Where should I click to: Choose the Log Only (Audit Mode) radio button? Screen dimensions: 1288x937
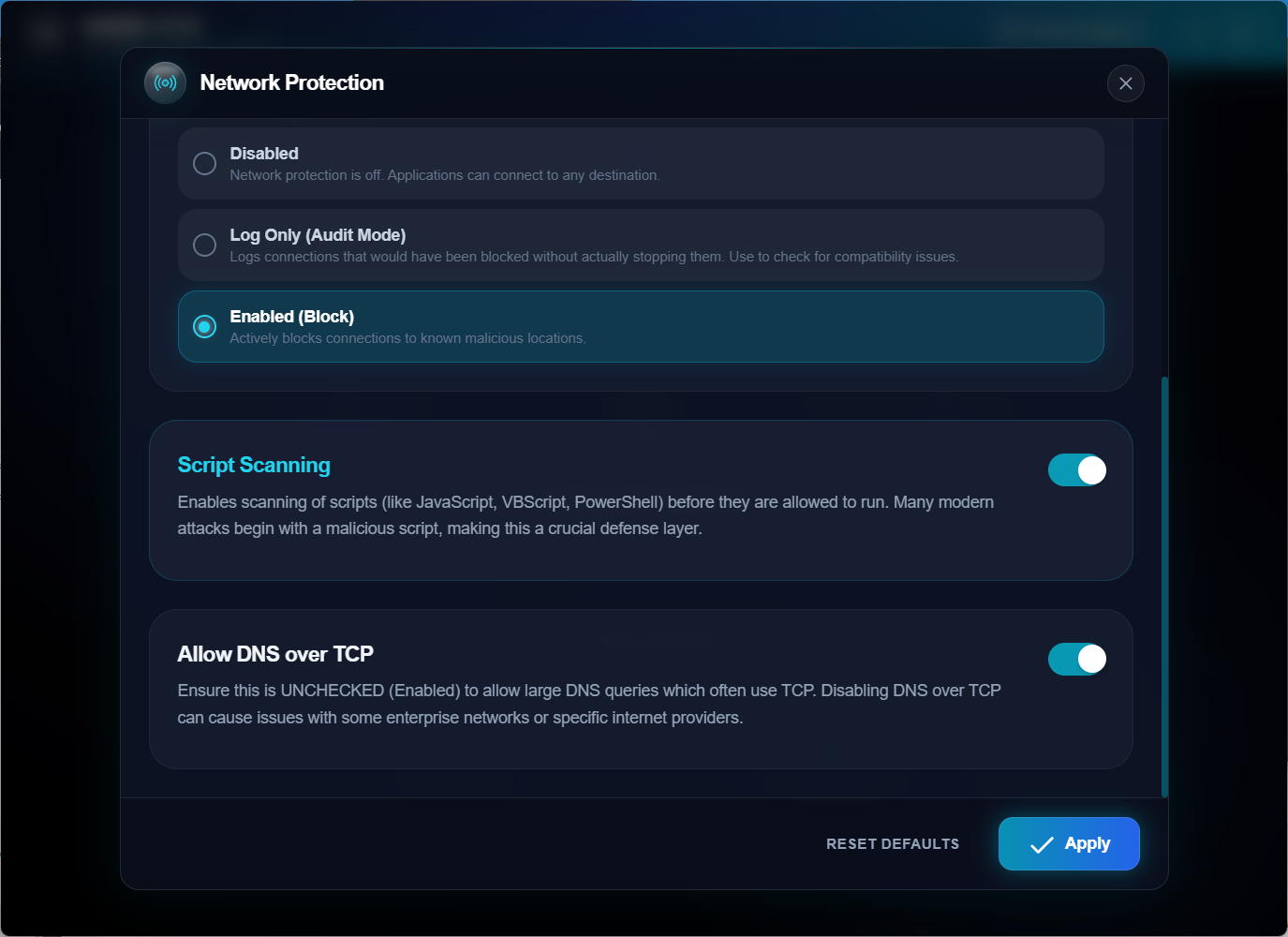[x=204, y=245]
